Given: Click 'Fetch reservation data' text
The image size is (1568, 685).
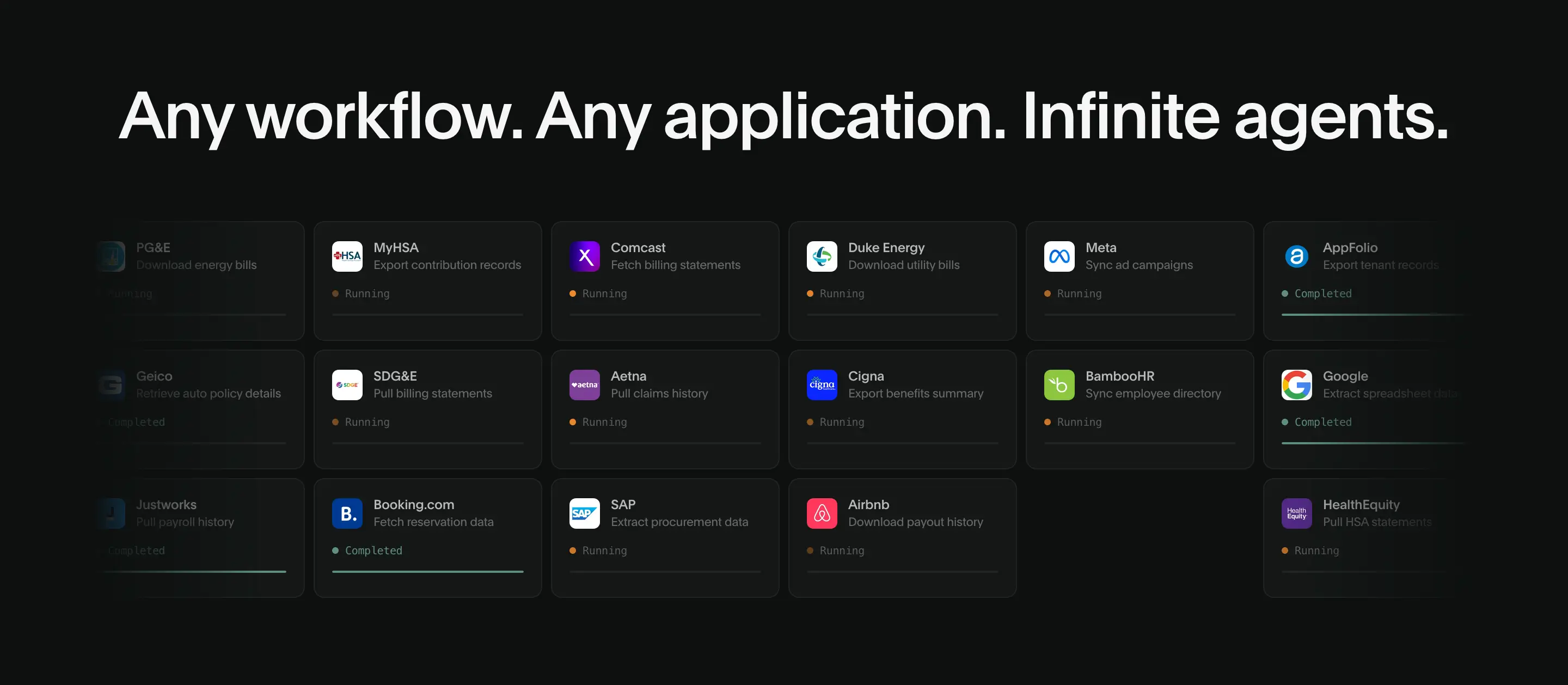Looking at the screenshot, I should click(x=433, y=522).
